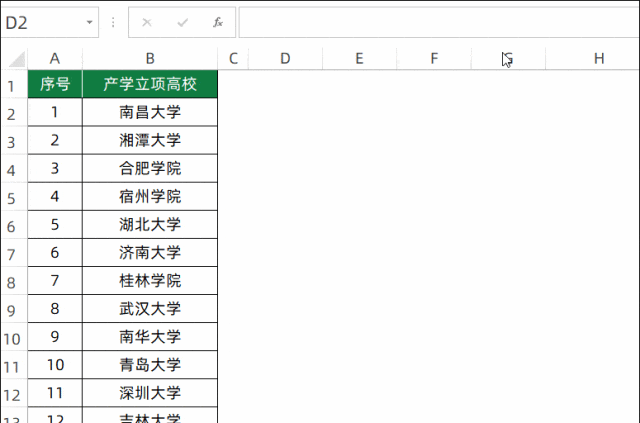Image resolution: width=640 pixels, height=423 pixels.
Task: Click serial number cell next to 南华大学
Action: coord(55,336)
